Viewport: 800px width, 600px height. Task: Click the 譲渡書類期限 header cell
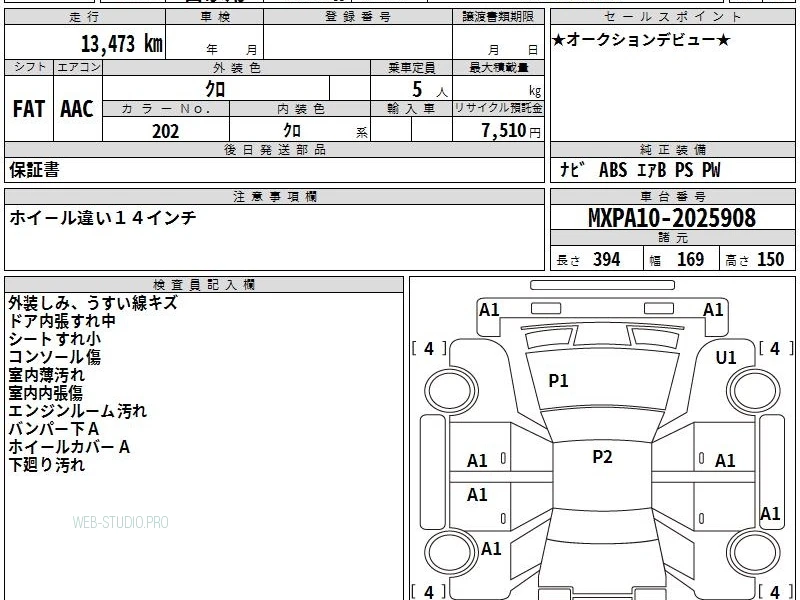click(498, 17)
